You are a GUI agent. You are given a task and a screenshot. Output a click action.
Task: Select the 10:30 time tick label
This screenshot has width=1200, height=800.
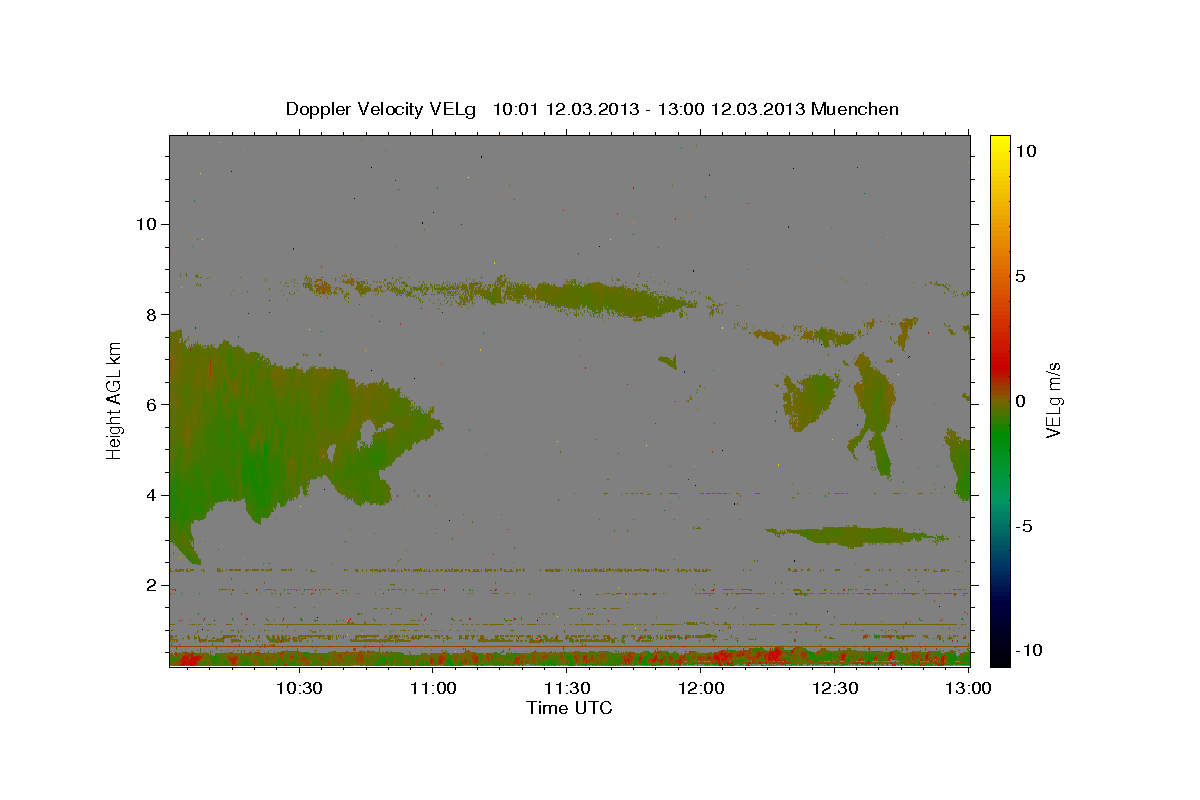coord(299,688)
